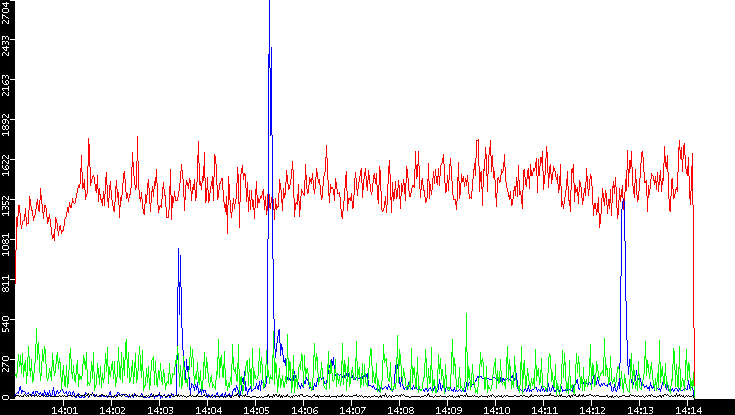Click the 14:01 time axis label
Image resolution: width=735 pixels, height=415 pixels.
click(x=64, y=410)
